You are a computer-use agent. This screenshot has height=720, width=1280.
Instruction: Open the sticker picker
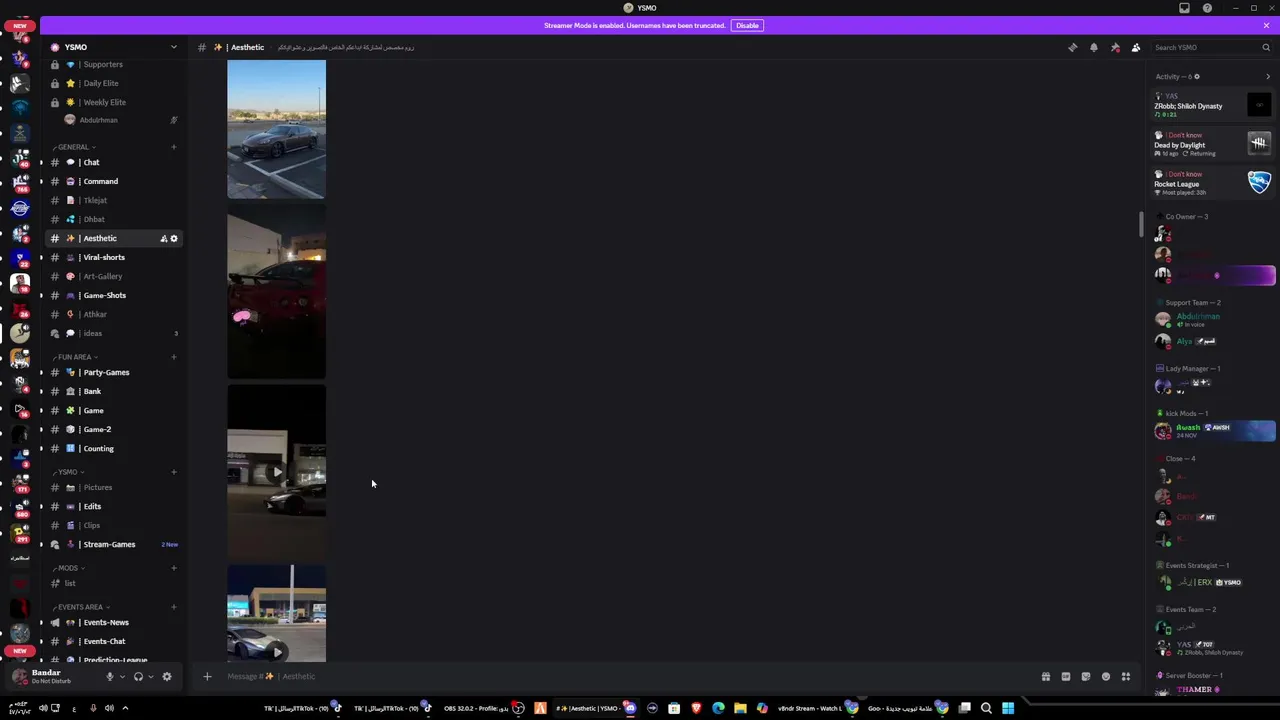coord(1086,676)
